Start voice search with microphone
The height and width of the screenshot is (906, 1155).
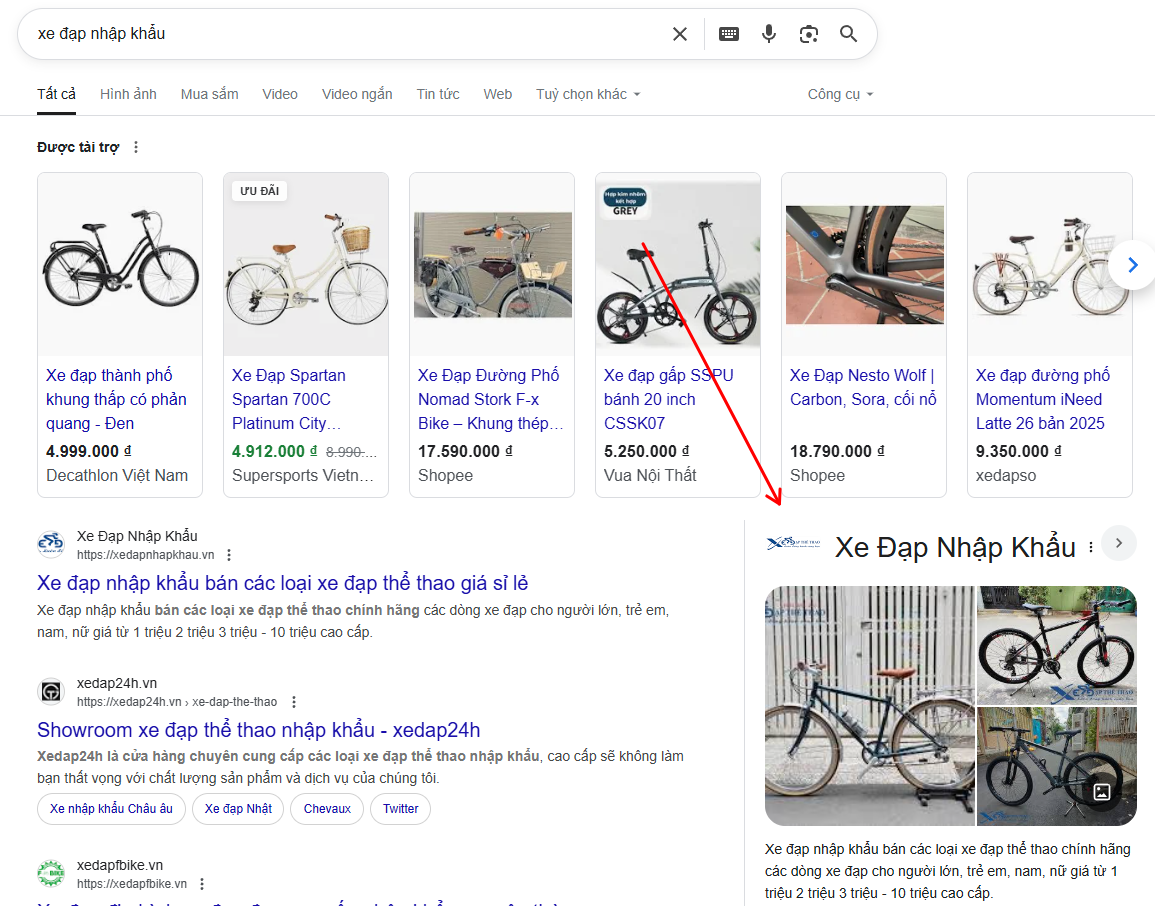tap(768, 34)
